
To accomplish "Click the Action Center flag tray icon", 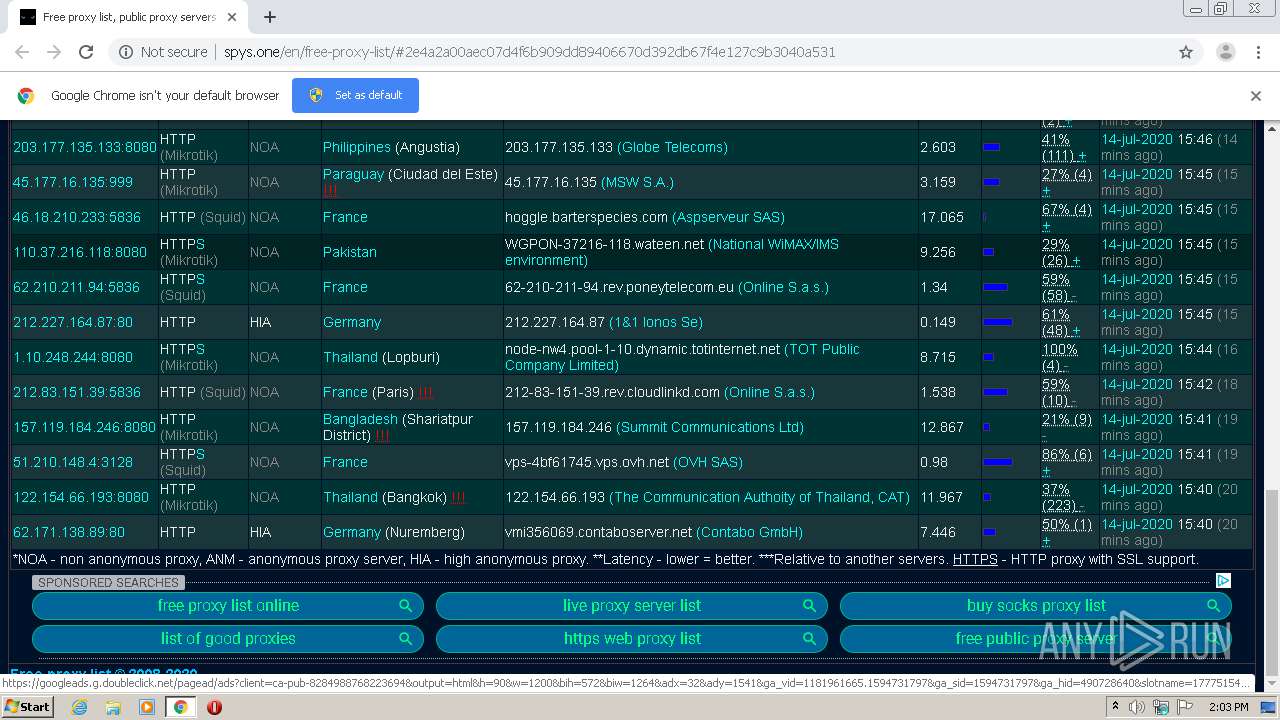I will tap(1184, 707).
